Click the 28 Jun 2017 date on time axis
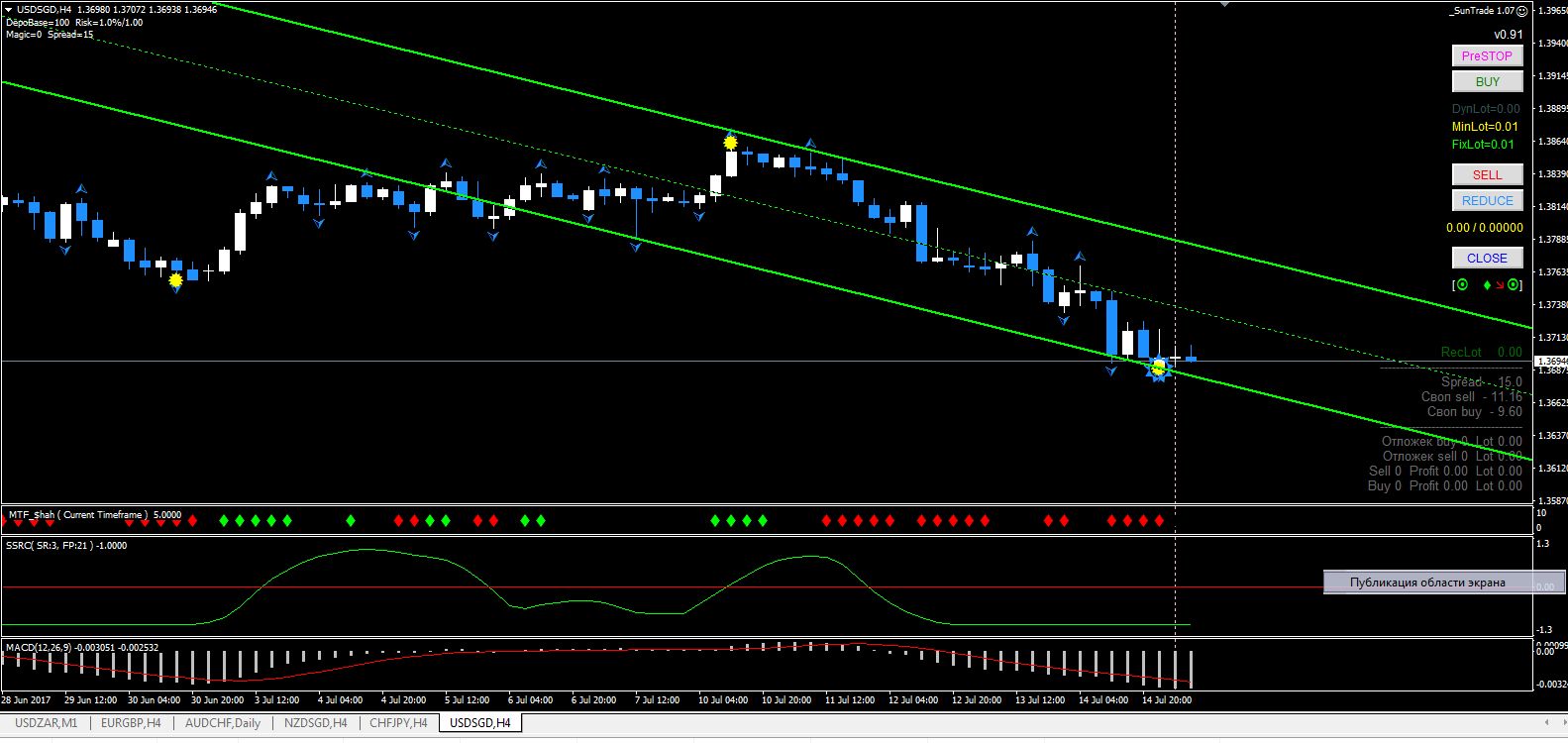Viewport: 1568px width, 743px height. pyautogui.click(x=27, y=700)
